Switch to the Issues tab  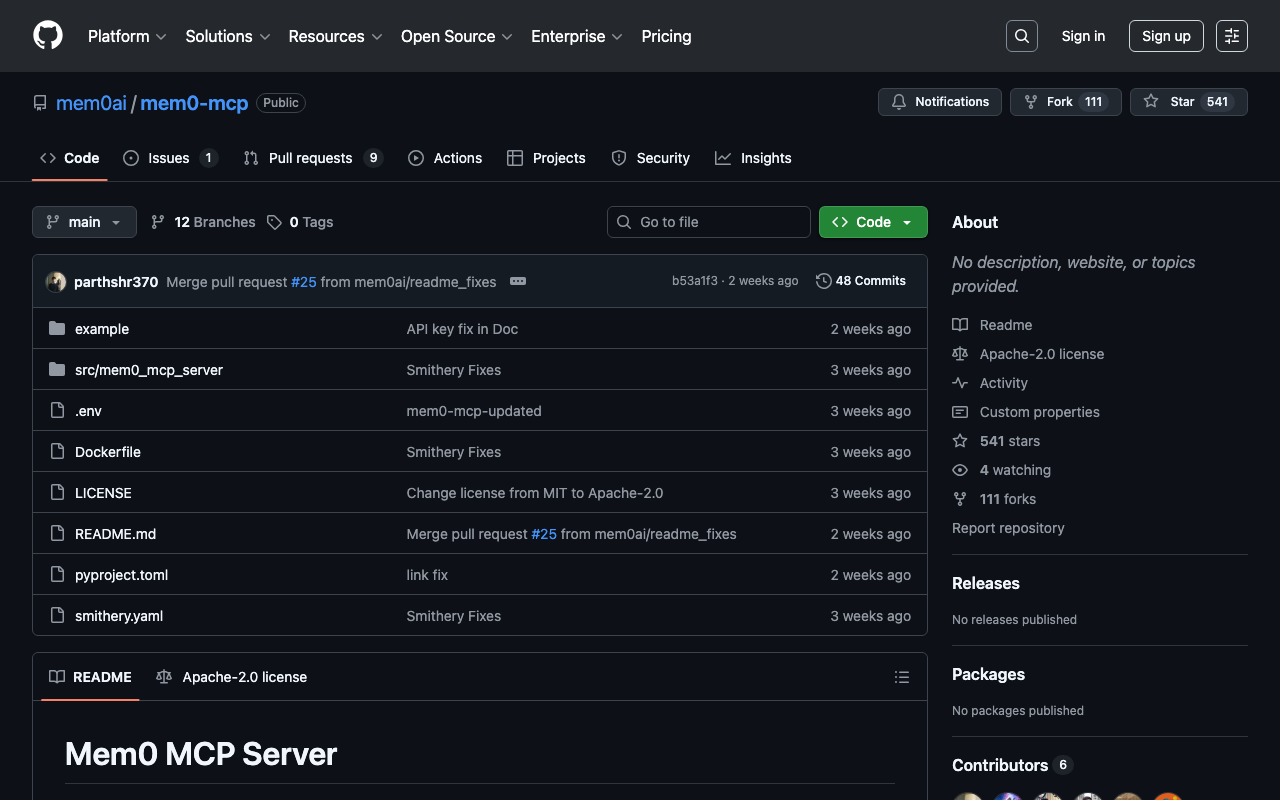tap(169, 158)
